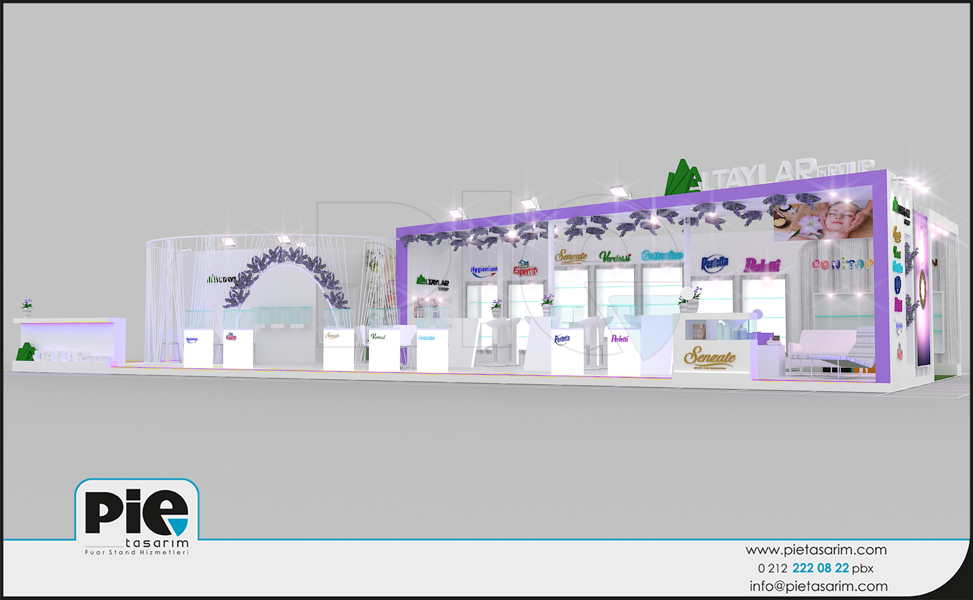Select the info@pietasarim.com email address
This screenshot has height=600, width=973.
coord(818,586)
